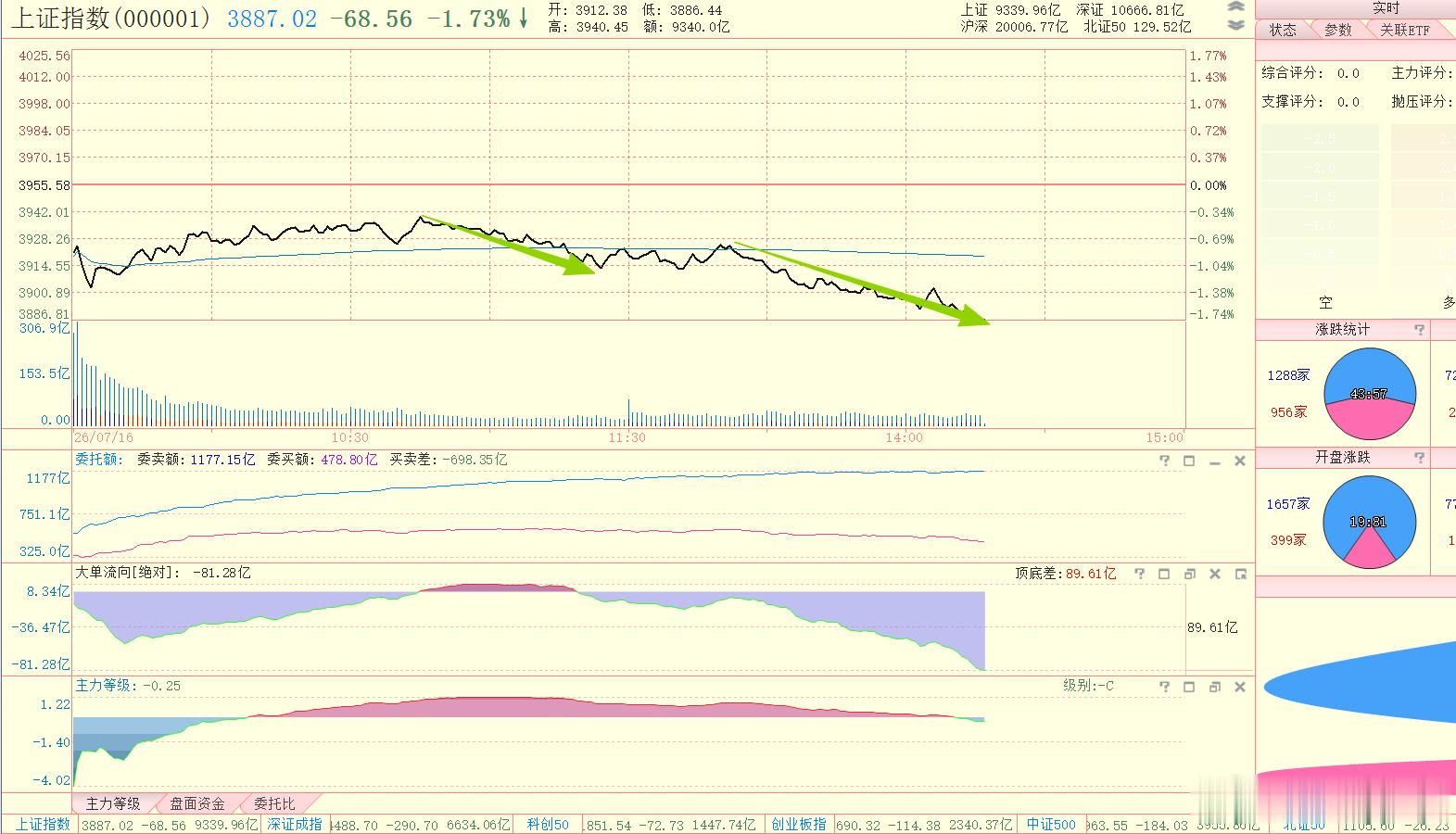Click the 399家 count in 开盘涨跌
This screenshot has height=834, width=1456.
tap(1288, 539)
